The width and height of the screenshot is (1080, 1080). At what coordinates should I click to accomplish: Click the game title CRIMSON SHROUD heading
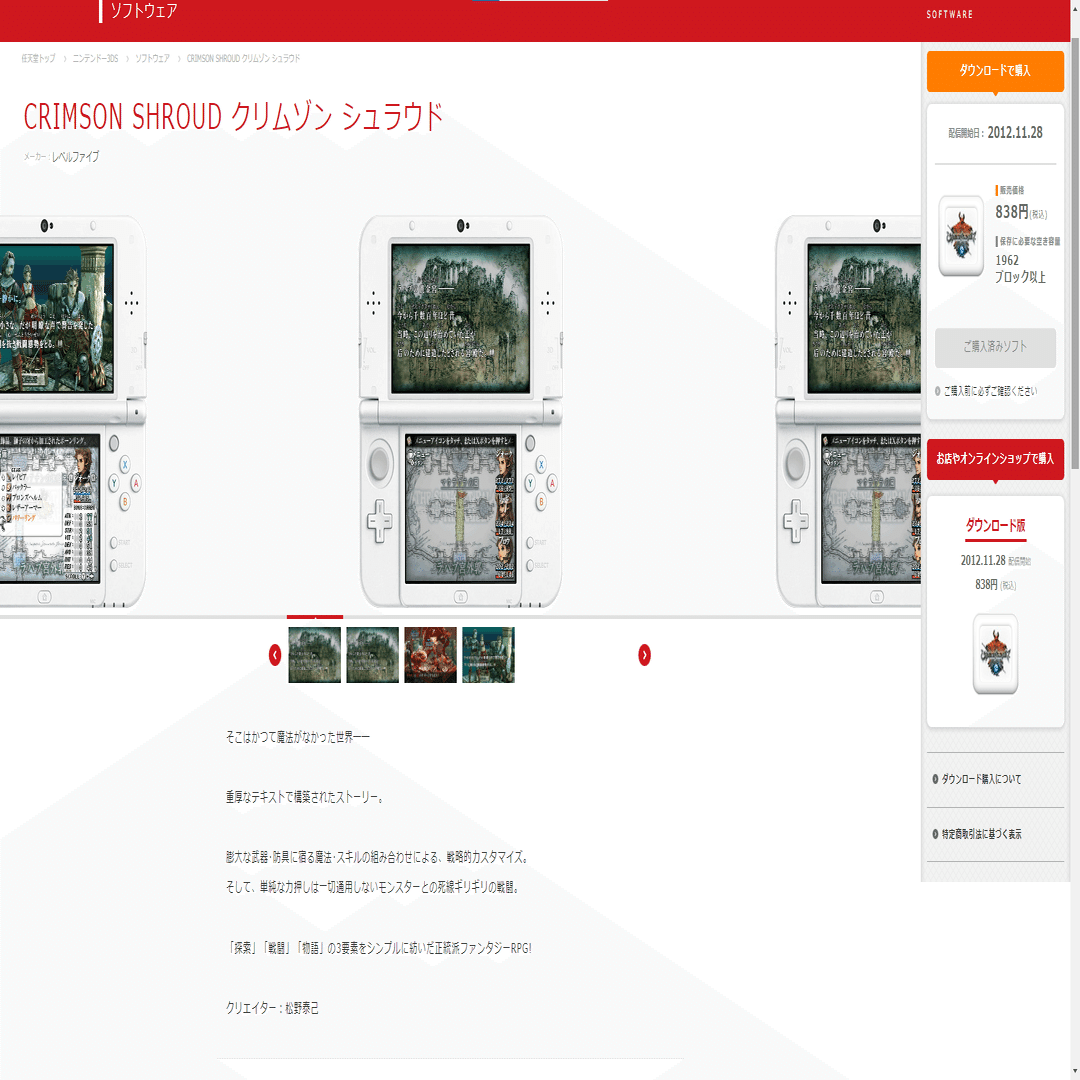coord(233,116)
